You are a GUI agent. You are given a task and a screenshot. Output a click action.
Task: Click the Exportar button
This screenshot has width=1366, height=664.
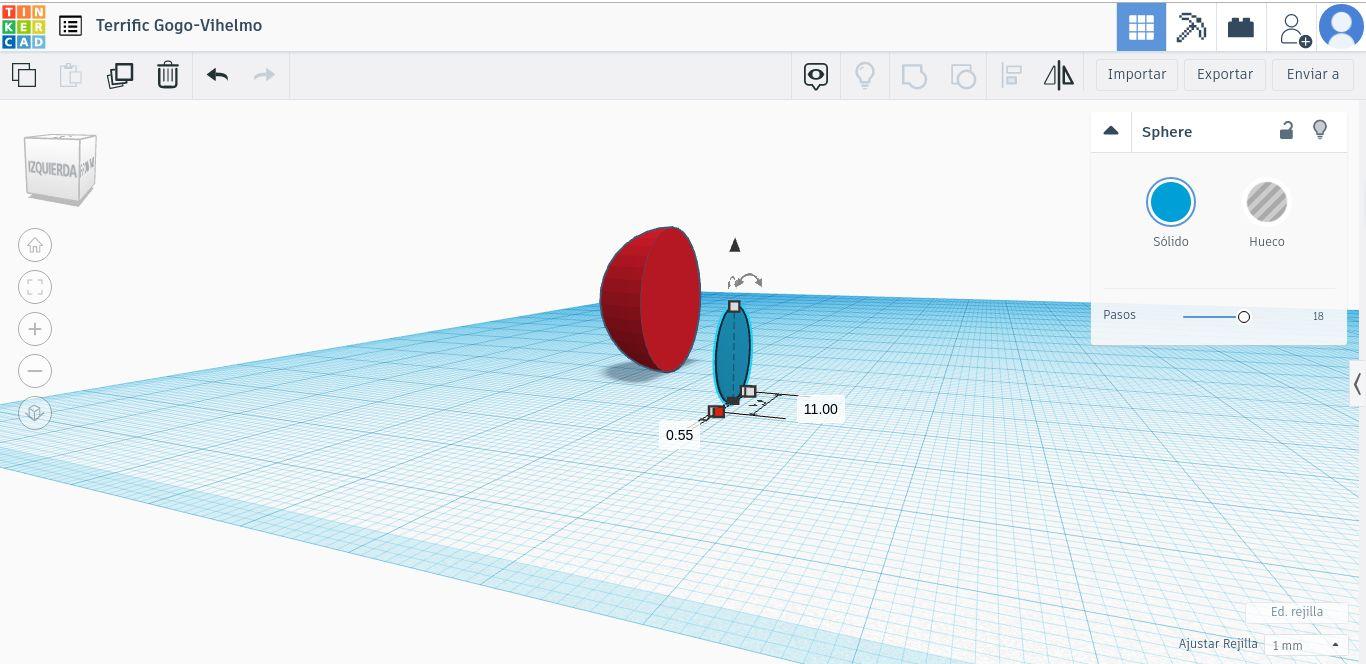pos(1224,74)
